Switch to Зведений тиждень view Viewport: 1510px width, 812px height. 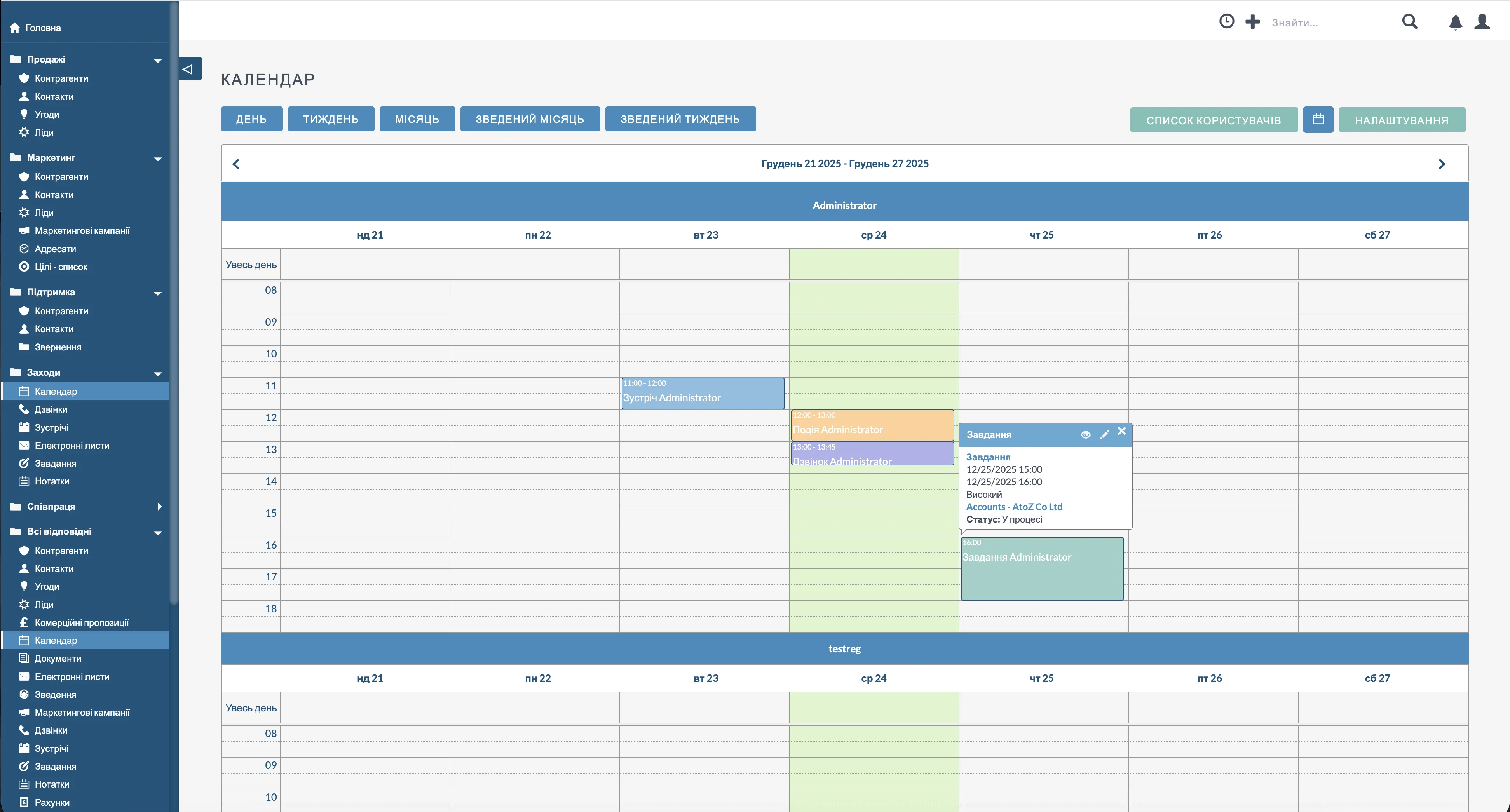(x=680, y=119)
